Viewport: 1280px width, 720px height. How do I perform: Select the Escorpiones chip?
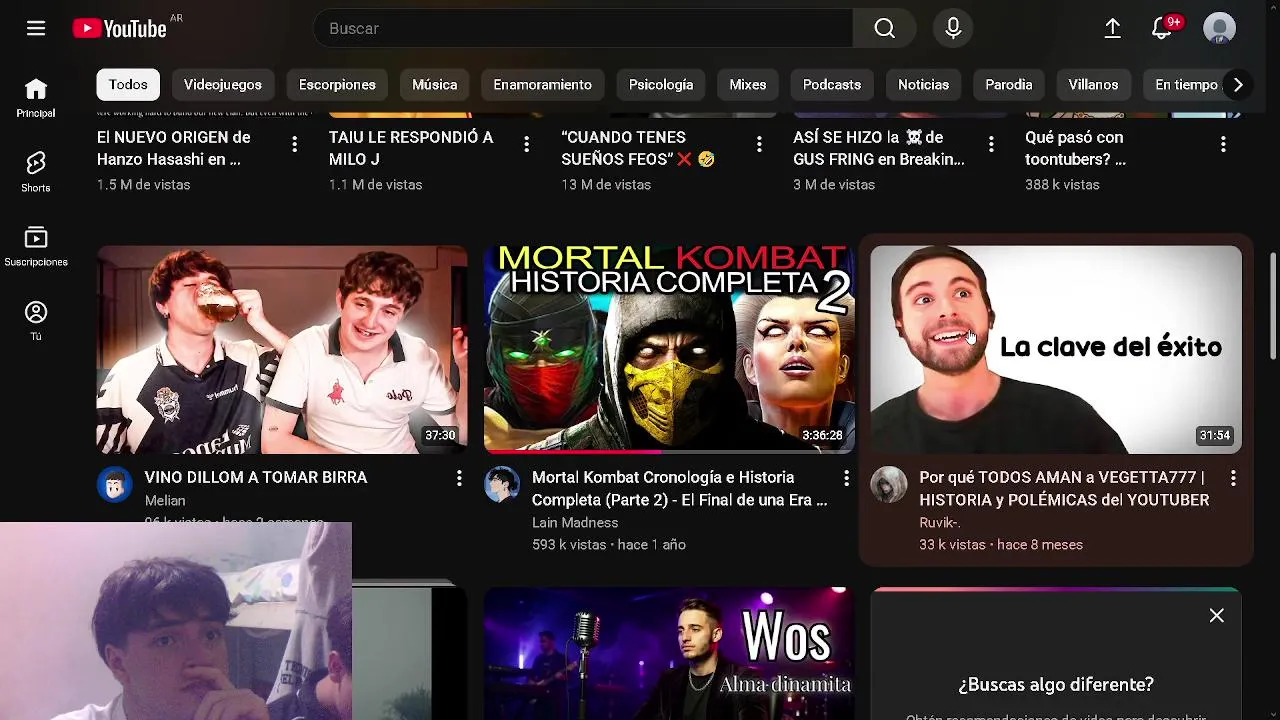click(337, 85)
